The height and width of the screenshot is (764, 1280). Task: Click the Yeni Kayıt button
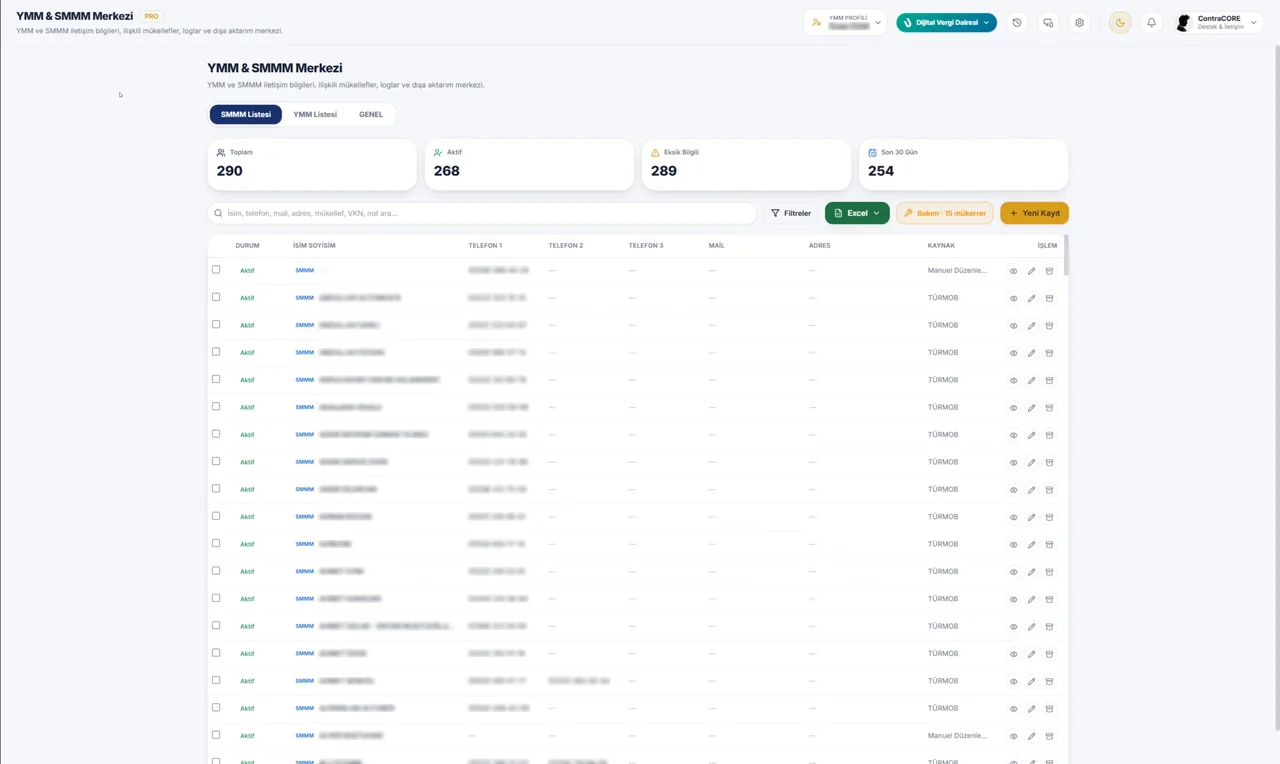pyautogui.click(x=1034, y=213)
